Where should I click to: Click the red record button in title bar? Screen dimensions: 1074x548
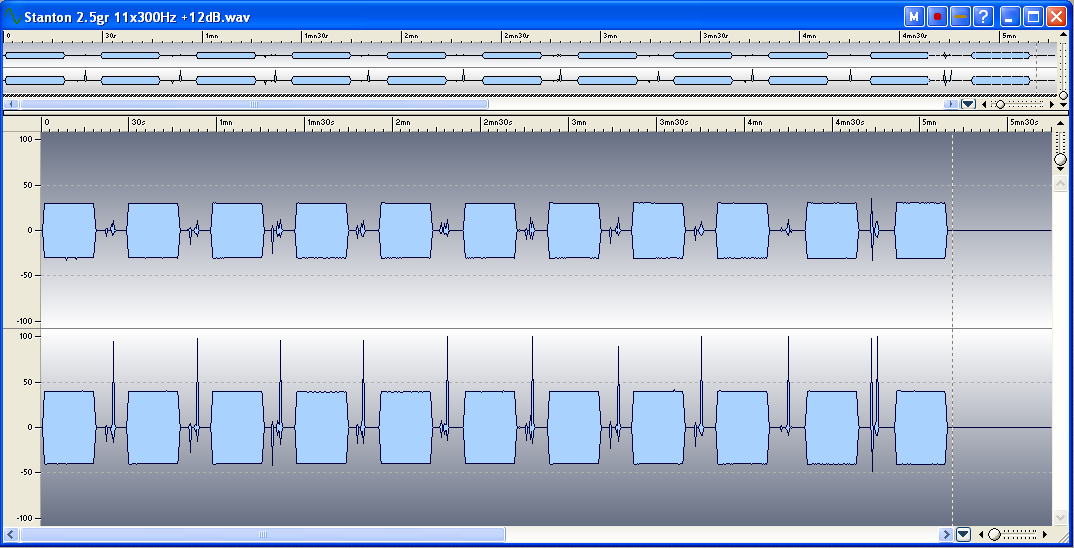coord(937,16)
